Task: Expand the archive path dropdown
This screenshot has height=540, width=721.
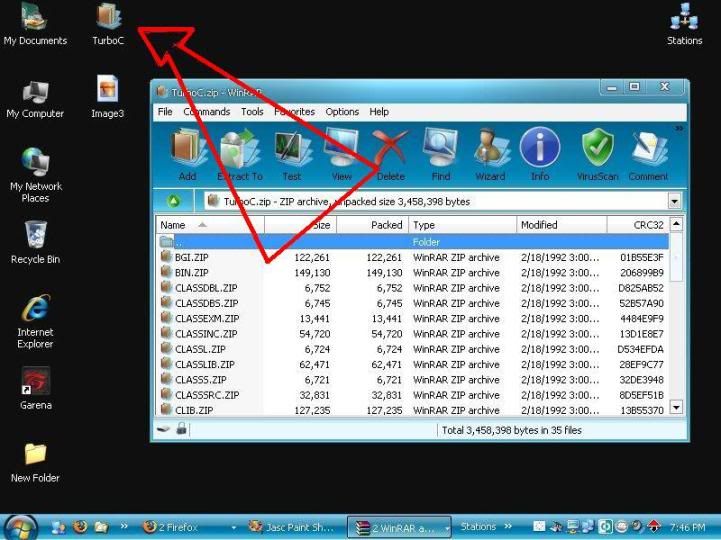Action: [675, 201]
